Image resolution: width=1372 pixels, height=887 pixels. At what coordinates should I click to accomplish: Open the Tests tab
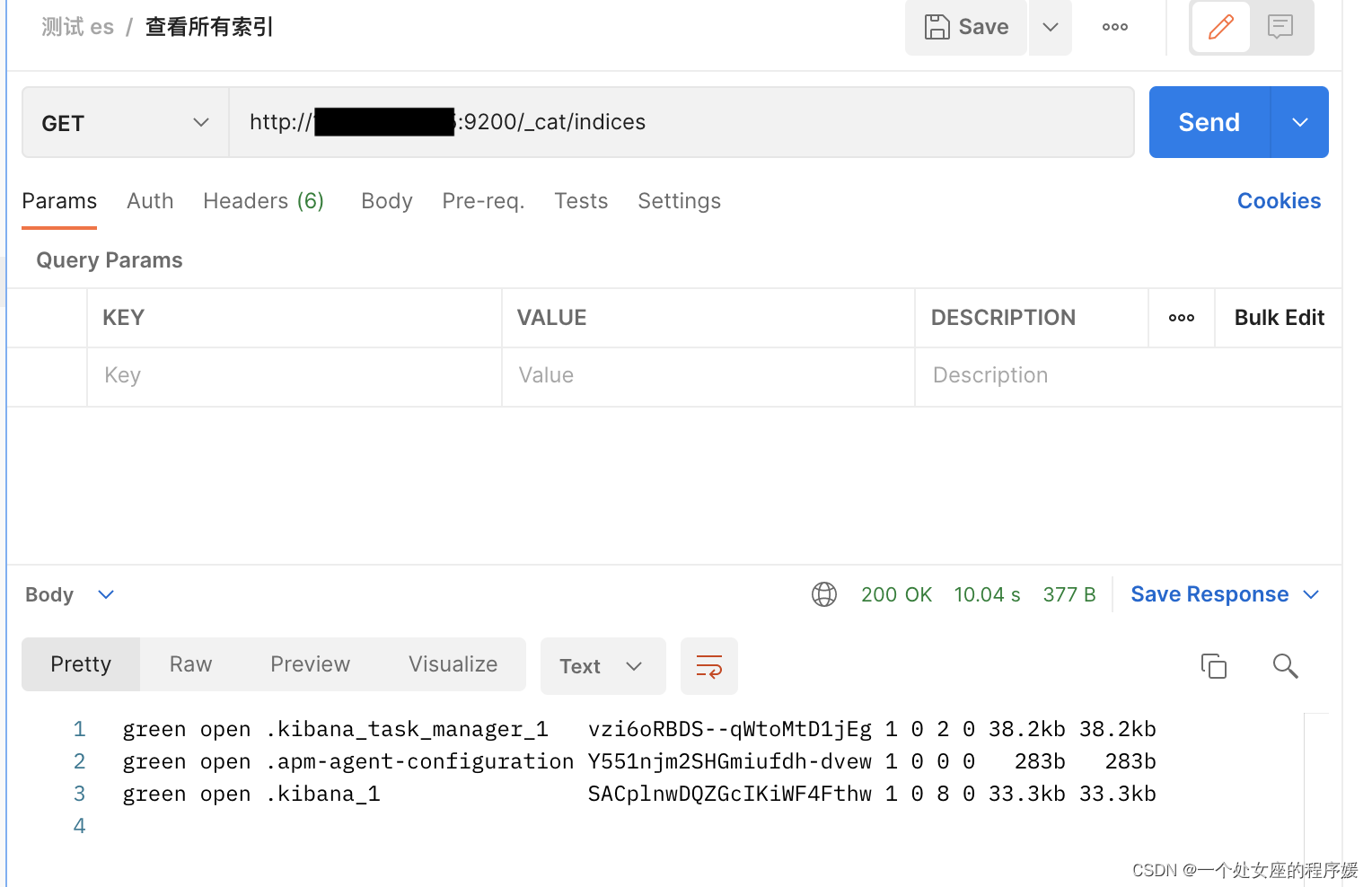pyautogui.click(x=581, y=201)
